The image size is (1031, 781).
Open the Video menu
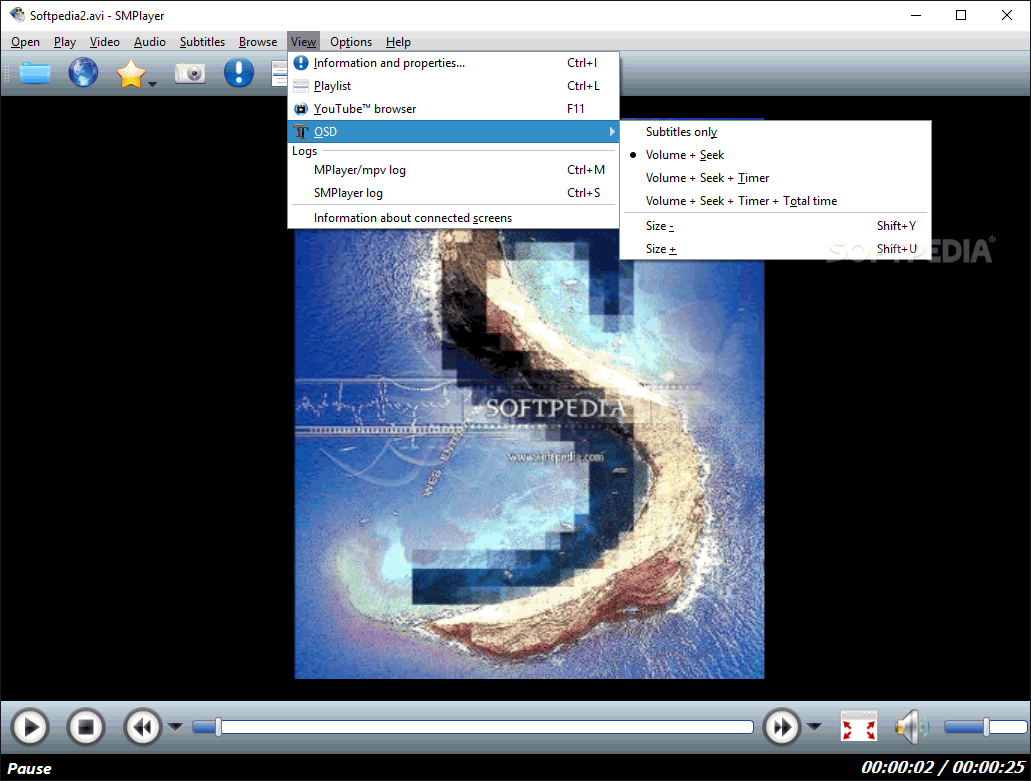(105, 42)
